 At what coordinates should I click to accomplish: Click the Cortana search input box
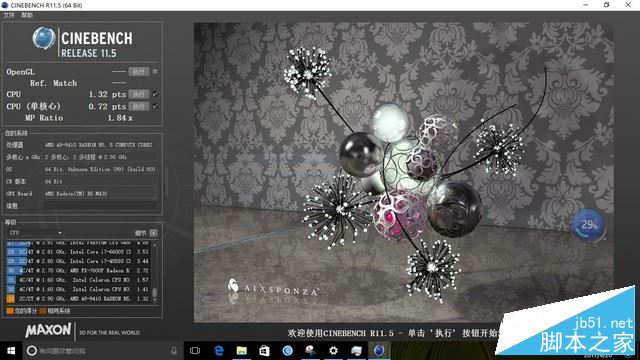click(102, 351)
